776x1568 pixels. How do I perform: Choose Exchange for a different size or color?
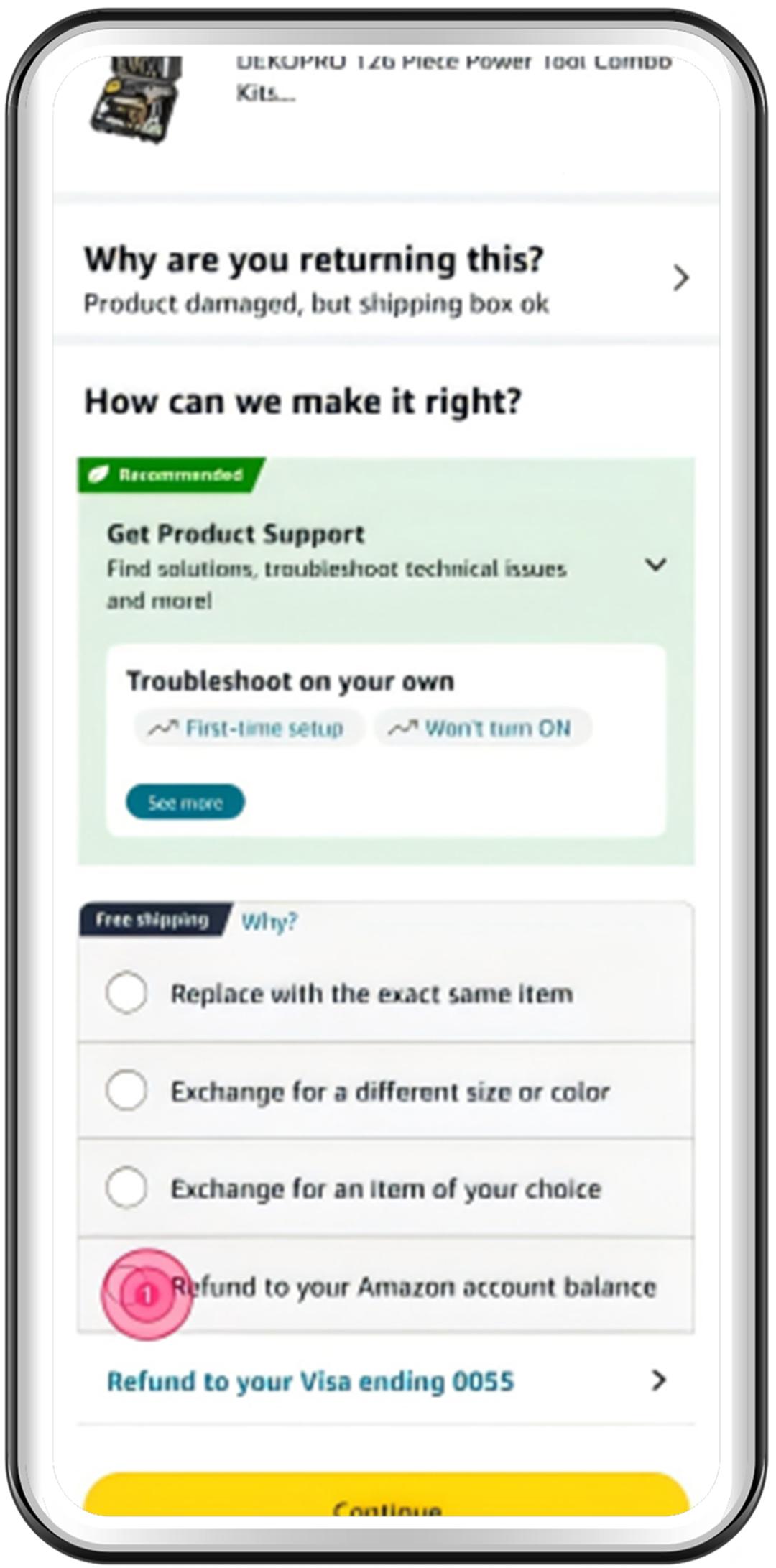pos(126,1090)
